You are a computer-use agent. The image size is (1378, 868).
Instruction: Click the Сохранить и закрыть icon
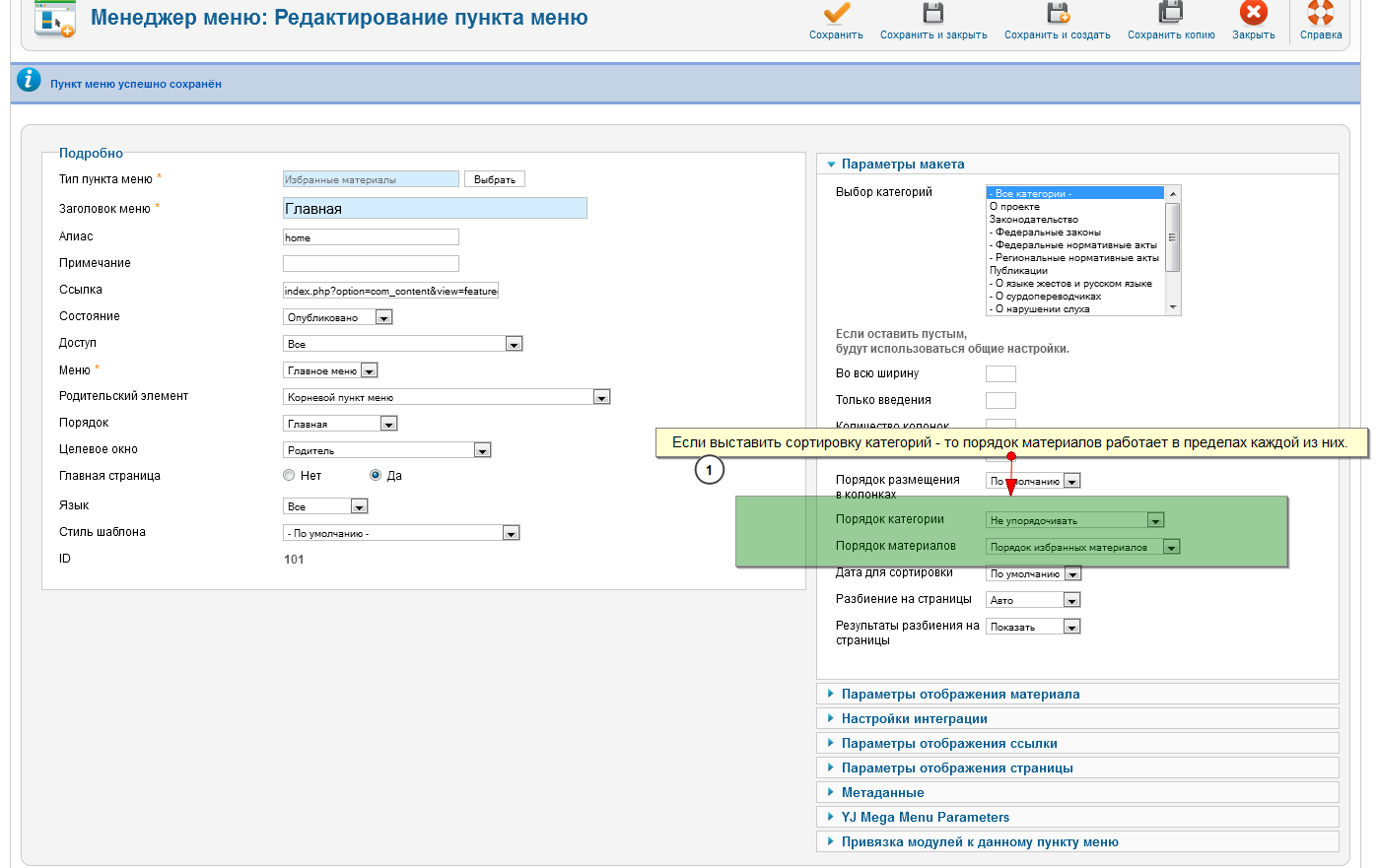pyautogui.click(x=932, y=14)
